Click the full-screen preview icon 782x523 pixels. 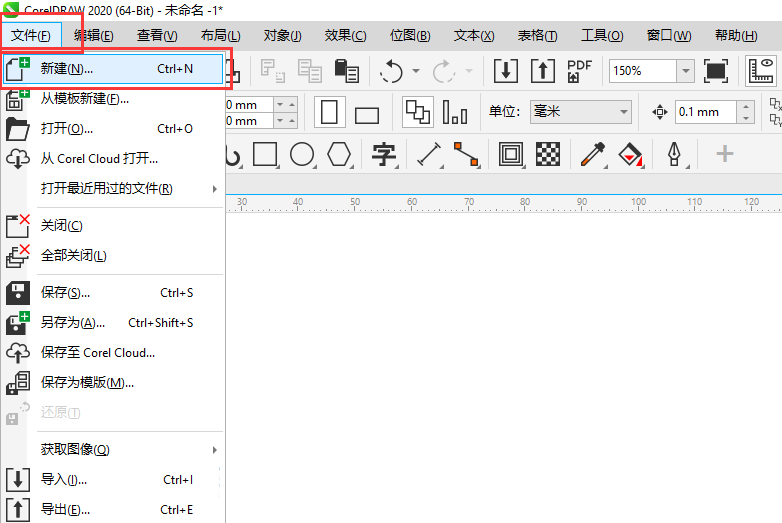(x=716, y=71)
